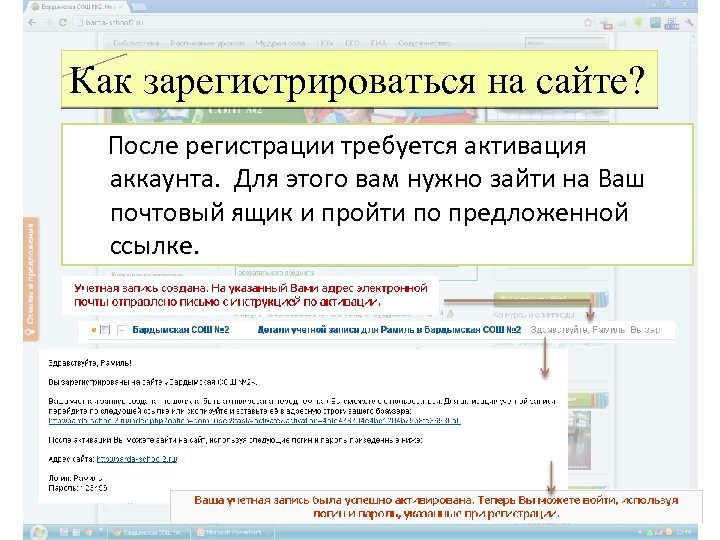
Task: Open the ГИА menu item
Action: (x=378, y=43)
